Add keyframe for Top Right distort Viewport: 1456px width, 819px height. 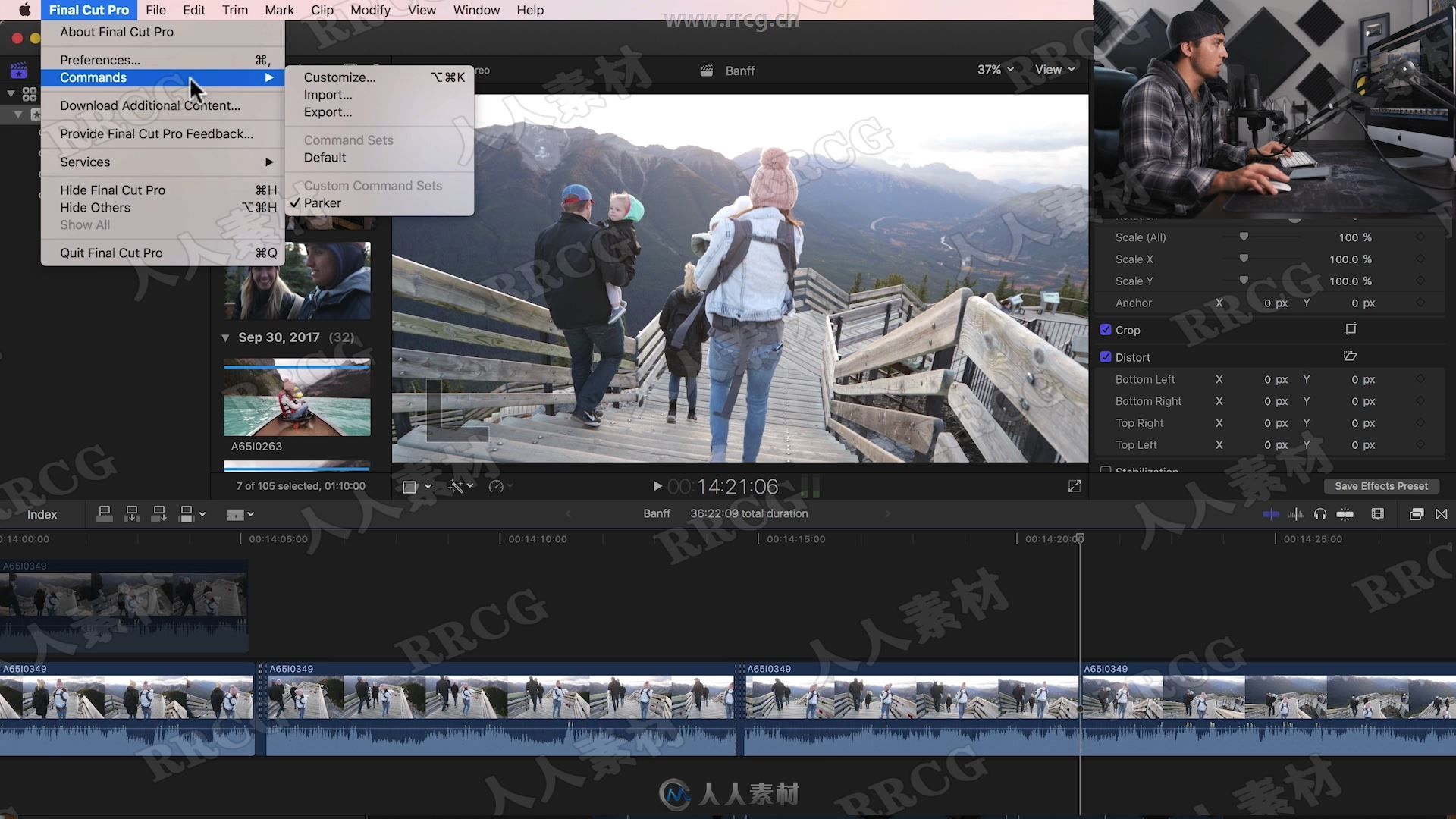(x=1420, y=423)
